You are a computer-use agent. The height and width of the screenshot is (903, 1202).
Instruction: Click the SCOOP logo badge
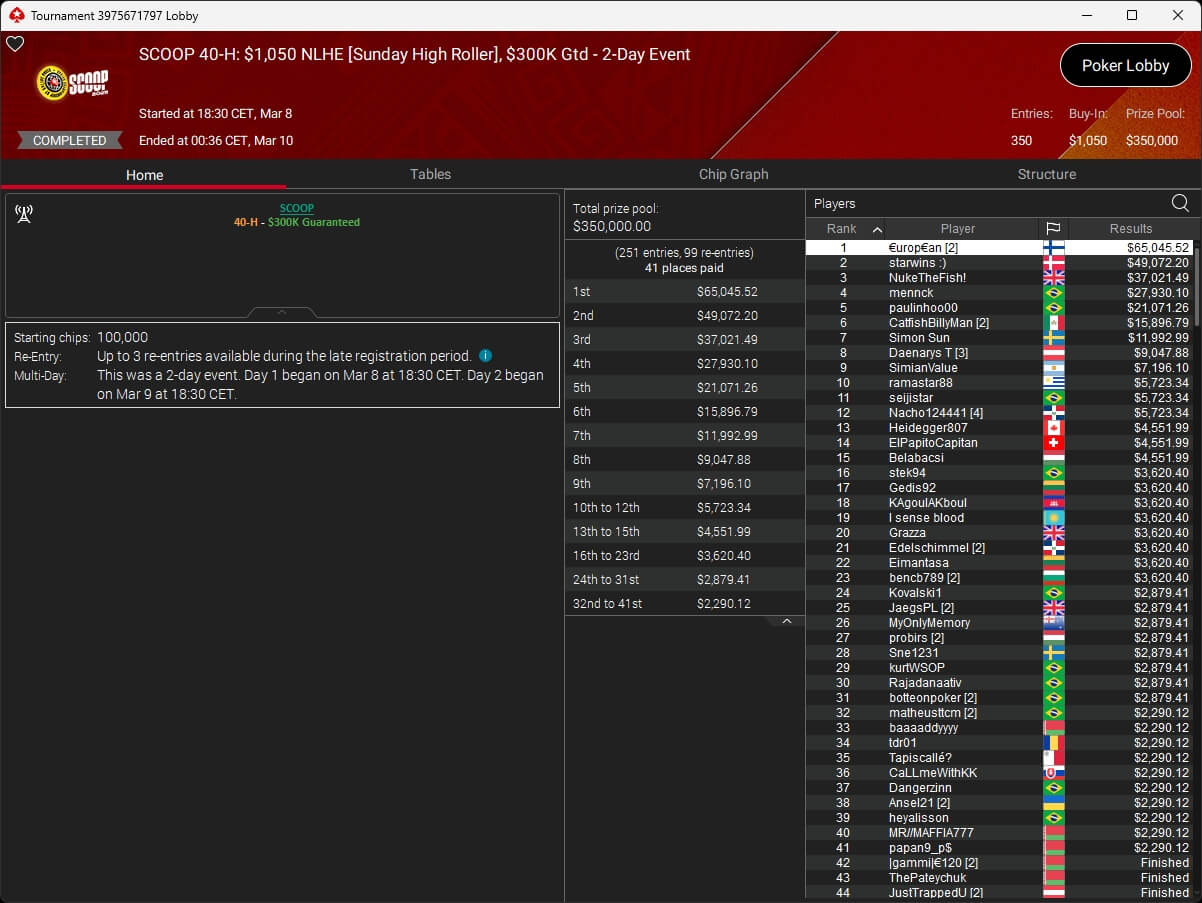72,83
